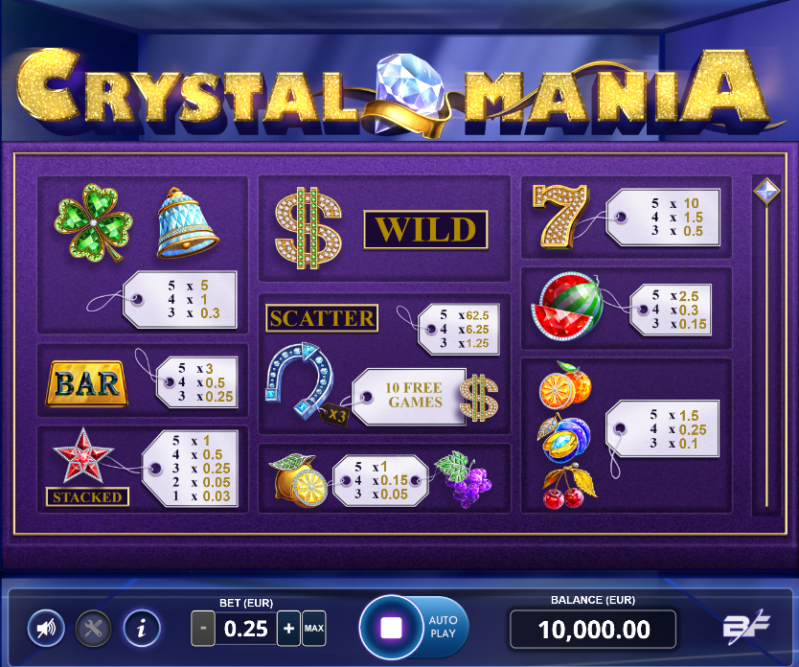Select the four-leaf clover symbol
The image size is (799, 667).
(93, 223)
